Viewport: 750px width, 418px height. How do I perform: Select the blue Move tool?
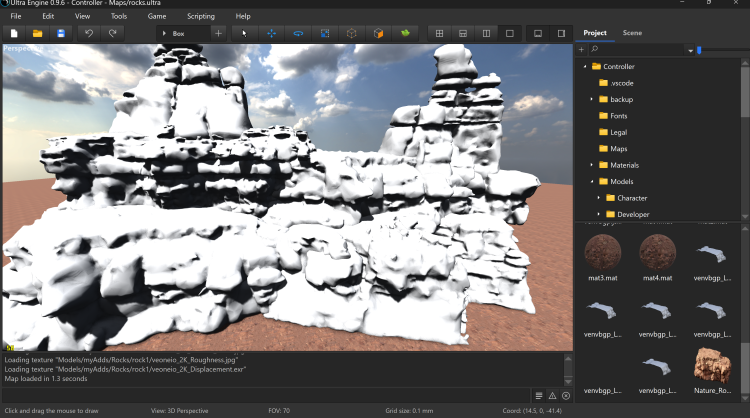tap(271, 33)
